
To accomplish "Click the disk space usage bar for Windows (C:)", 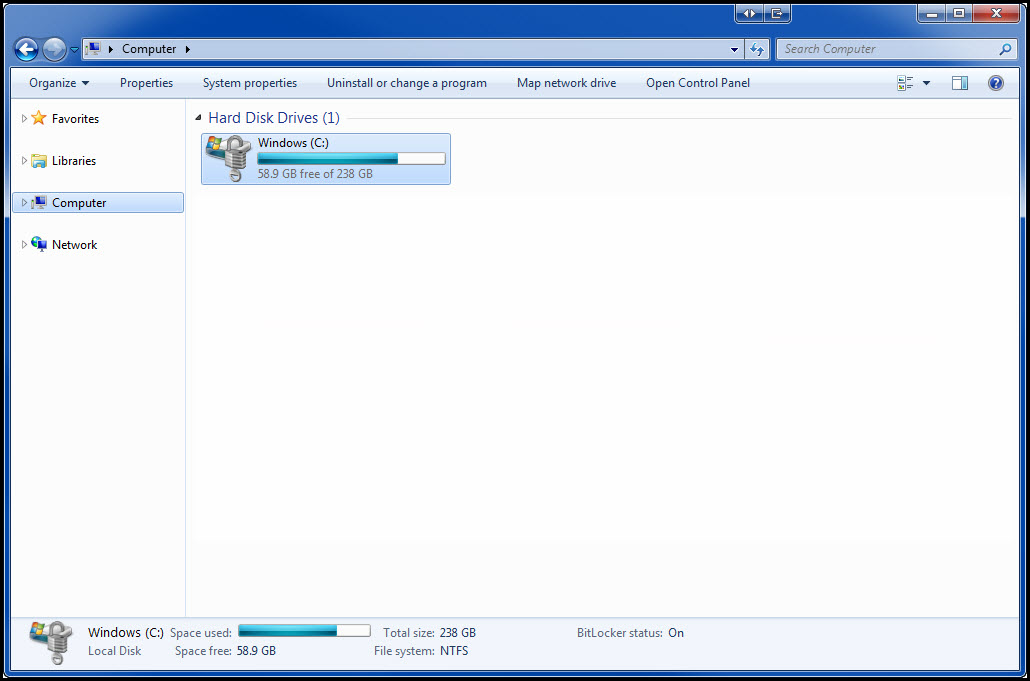I will point(350,158).
